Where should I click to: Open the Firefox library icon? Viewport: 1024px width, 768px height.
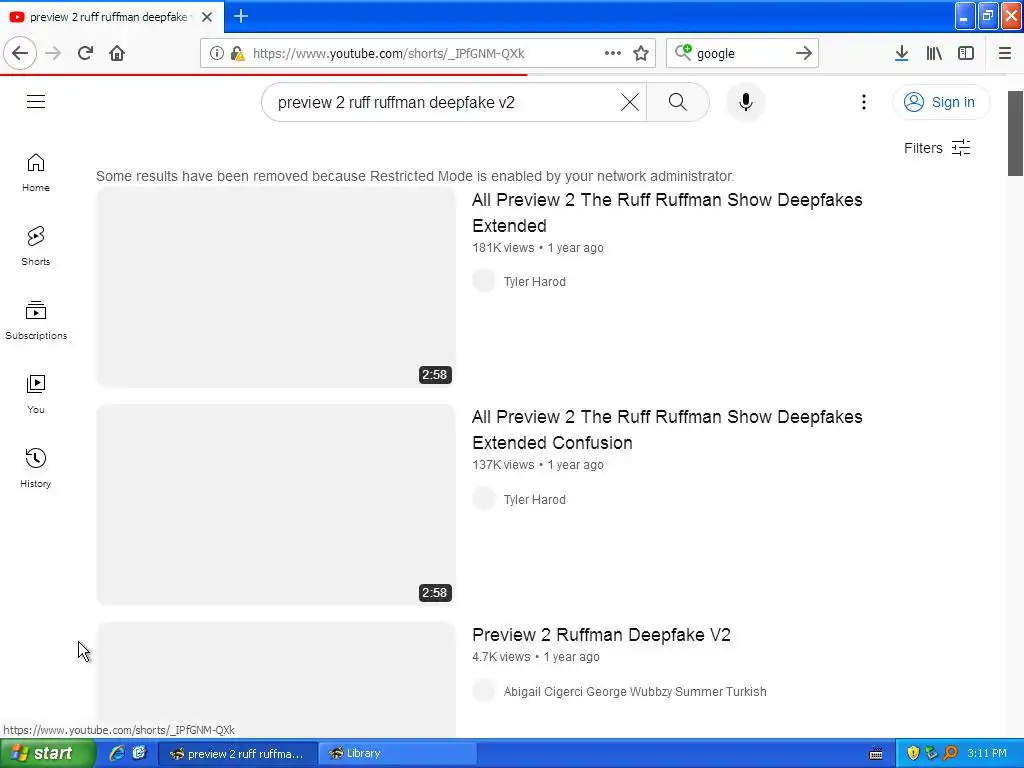click(934, 53)
